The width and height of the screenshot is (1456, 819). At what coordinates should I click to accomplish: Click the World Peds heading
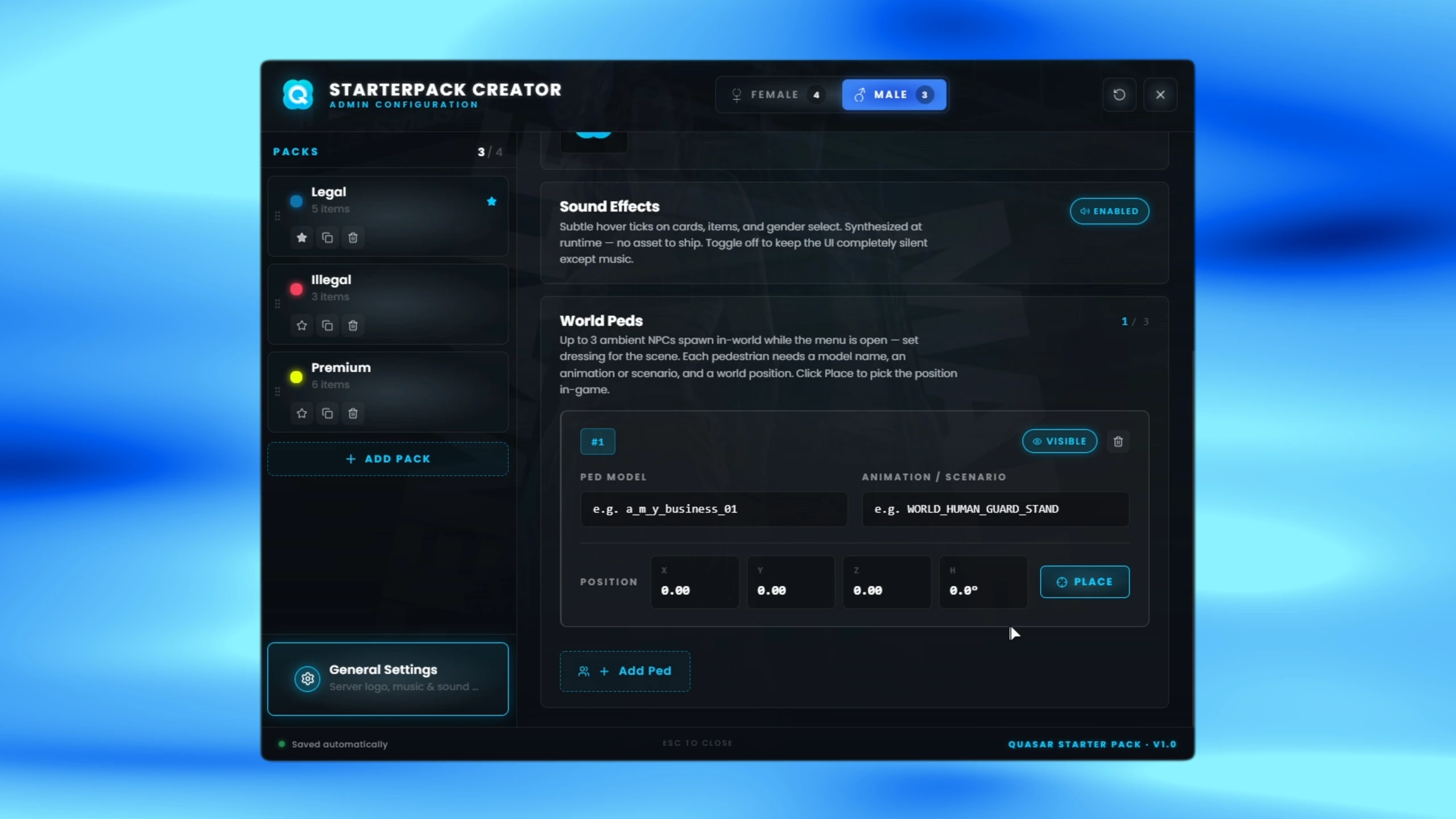(x=601, y=321)
